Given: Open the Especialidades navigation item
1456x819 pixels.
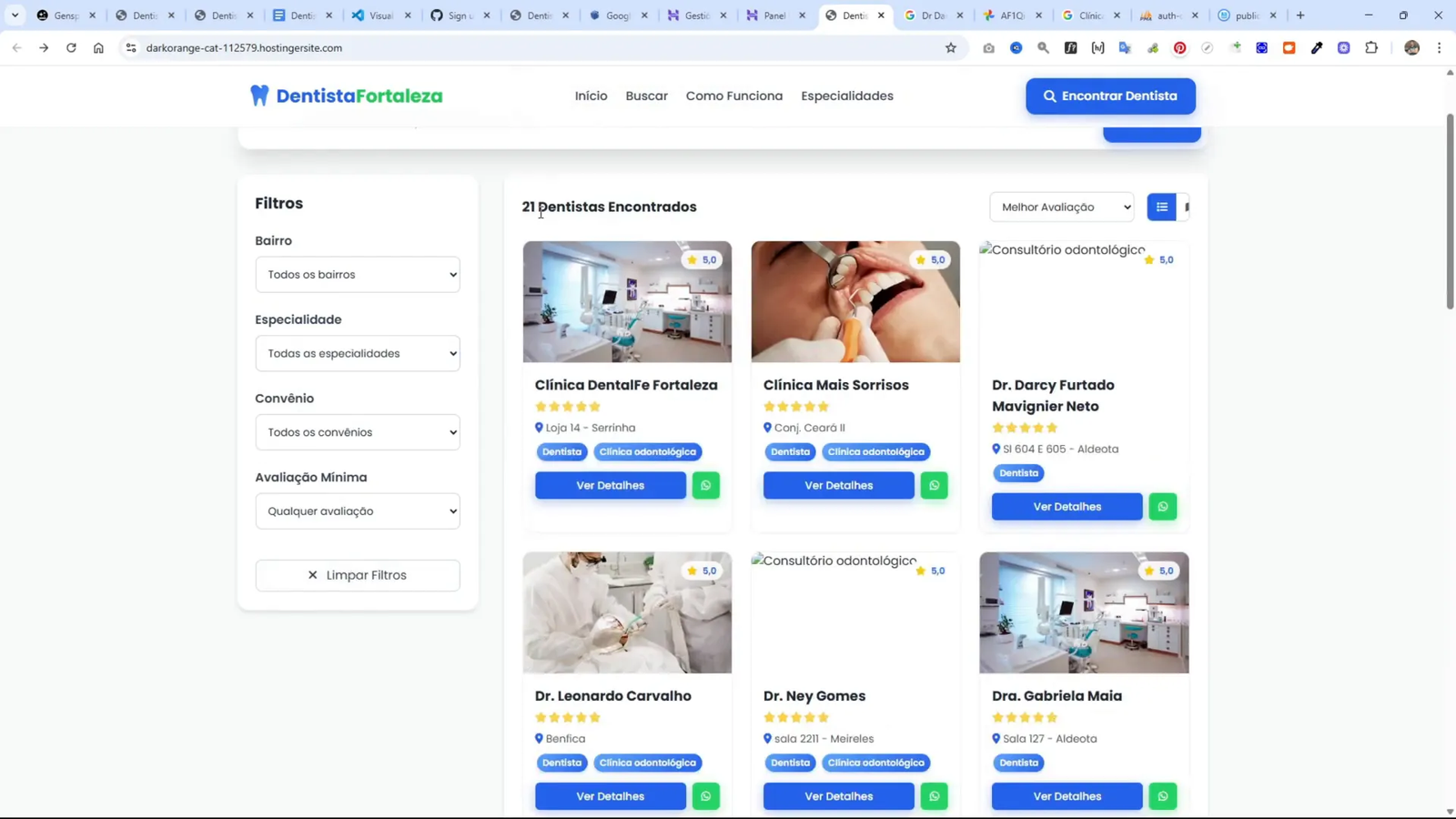Looking at the screenshot, I should point(846,96).
